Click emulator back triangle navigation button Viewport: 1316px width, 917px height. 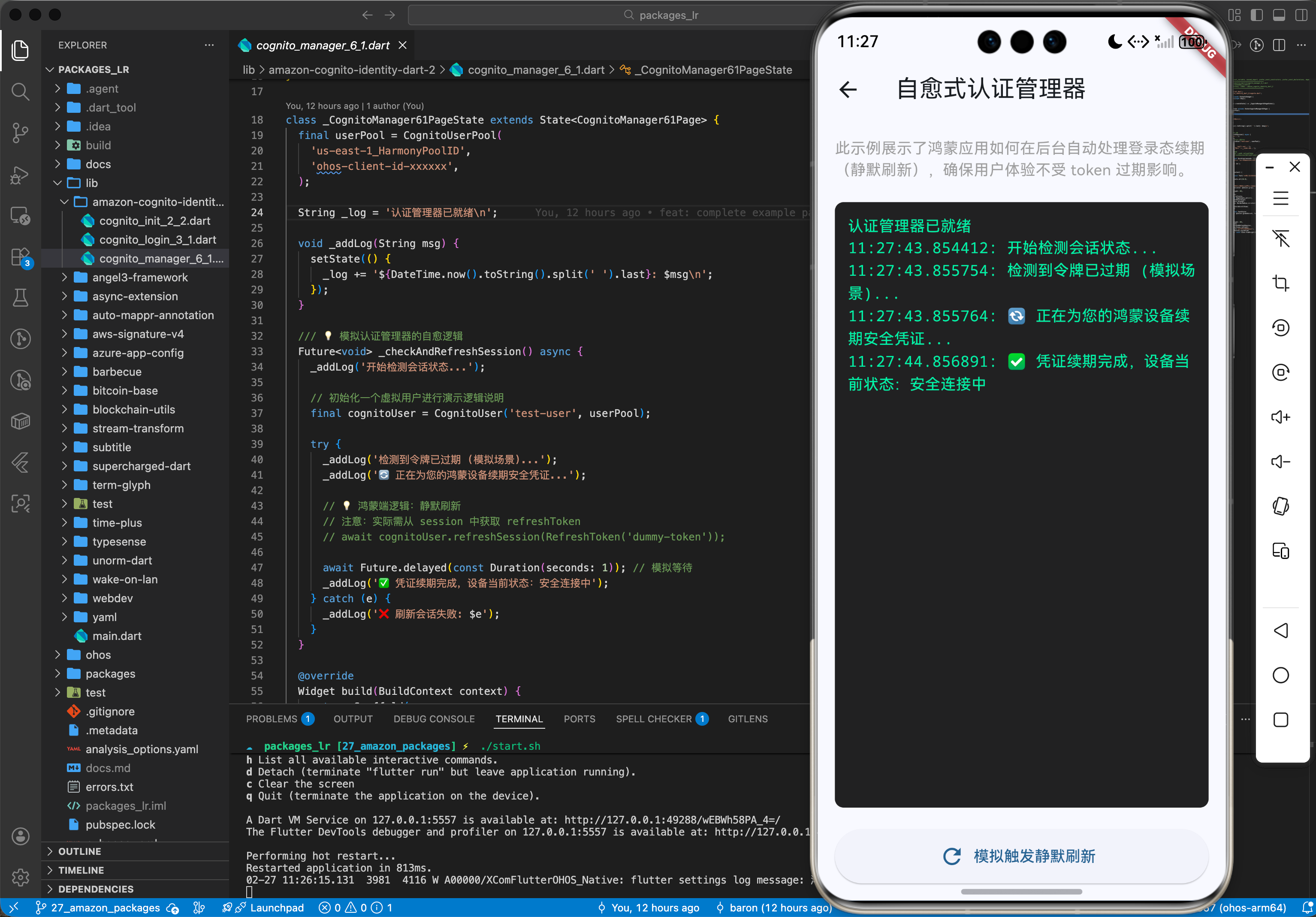click(x=1280, y=630)
